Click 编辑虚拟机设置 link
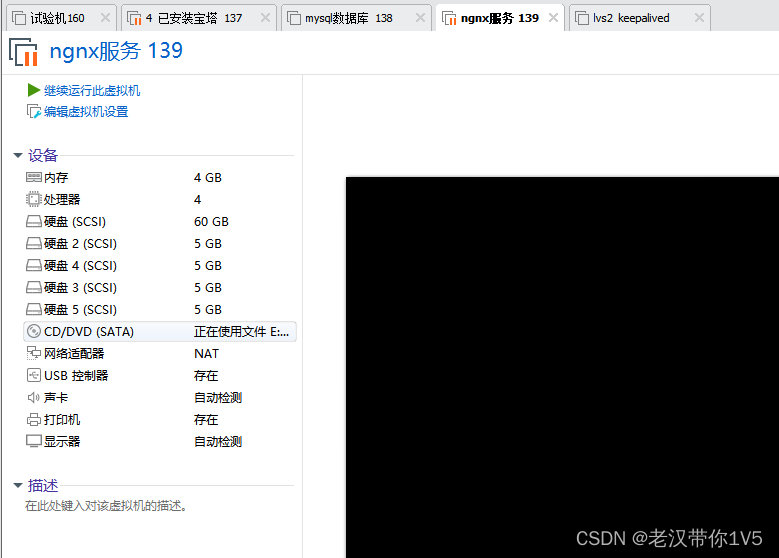The image size is (779, 558). click(86, 112)
